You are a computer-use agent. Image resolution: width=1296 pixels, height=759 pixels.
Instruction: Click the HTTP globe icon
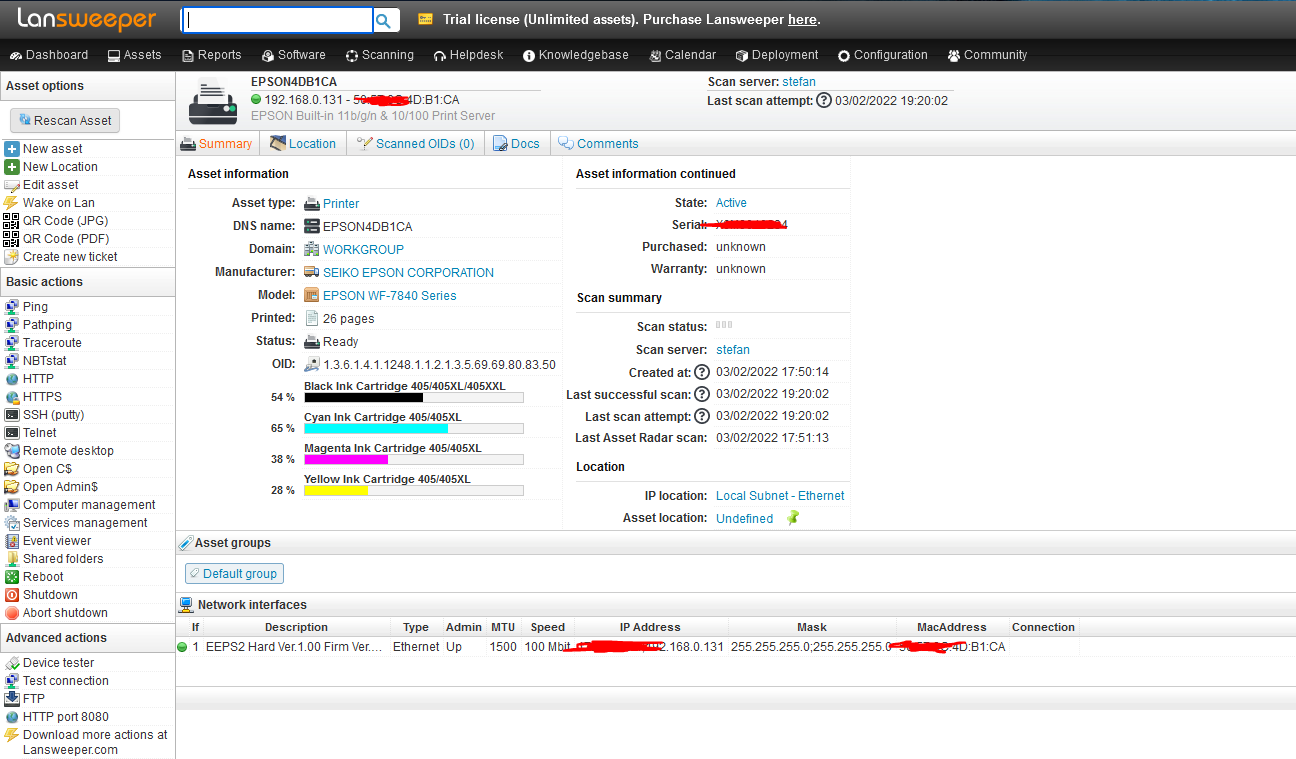pos(12,379)
